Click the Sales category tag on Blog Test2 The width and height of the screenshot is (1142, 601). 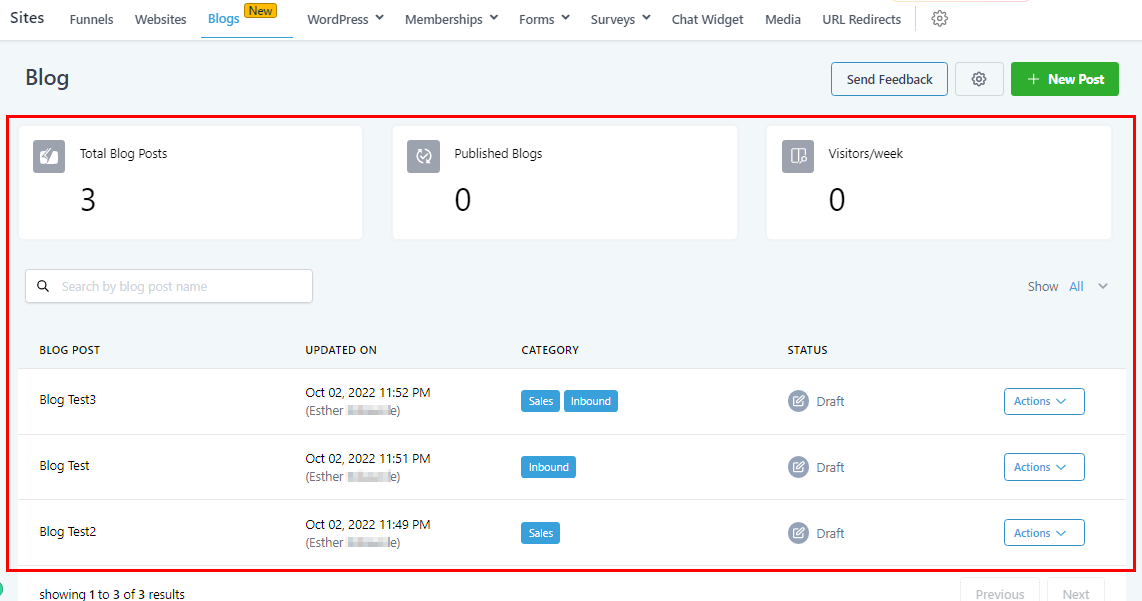point(540,533)
